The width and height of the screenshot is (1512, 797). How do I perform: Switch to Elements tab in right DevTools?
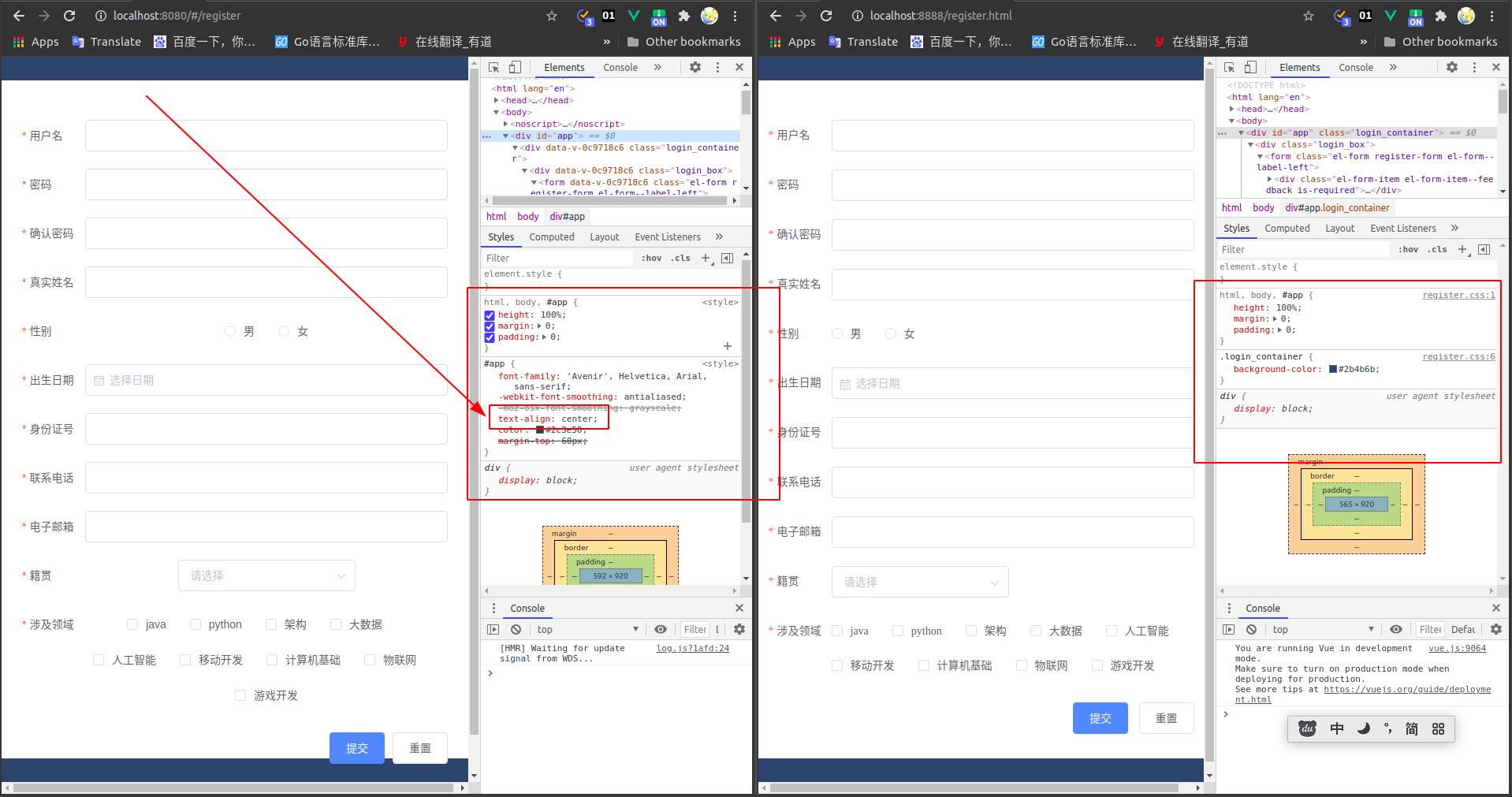click(x=1299, y=68)
